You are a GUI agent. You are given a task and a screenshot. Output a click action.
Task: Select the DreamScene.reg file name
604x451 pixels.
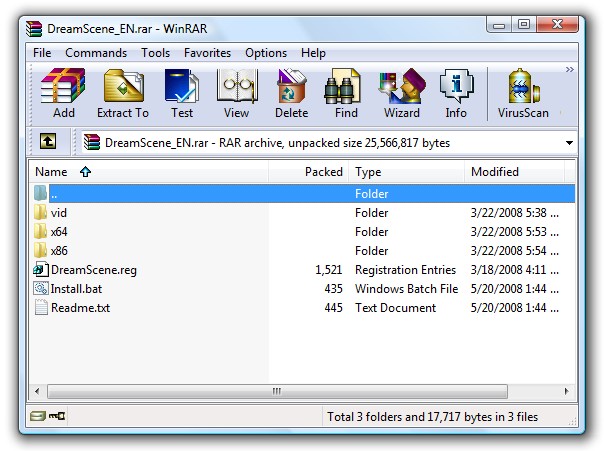[x=94, y=270]
